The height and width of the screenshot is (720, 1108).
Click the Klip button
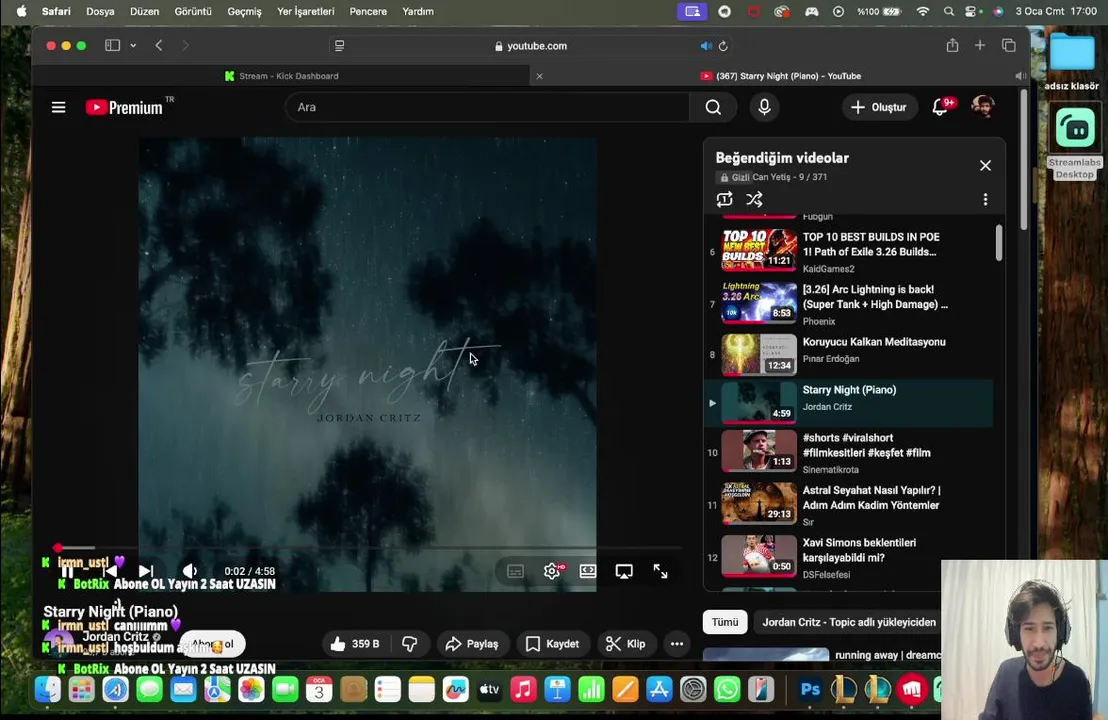click(x=626, y=644)
